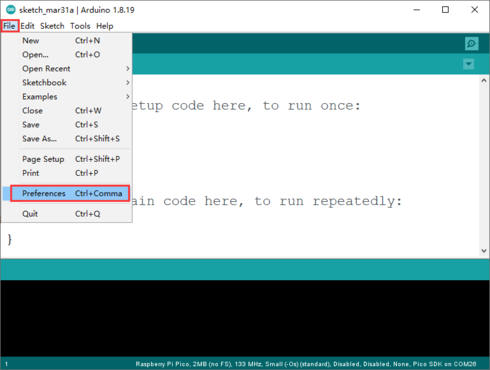Close the sketch using the Close entry

point(67,111)
